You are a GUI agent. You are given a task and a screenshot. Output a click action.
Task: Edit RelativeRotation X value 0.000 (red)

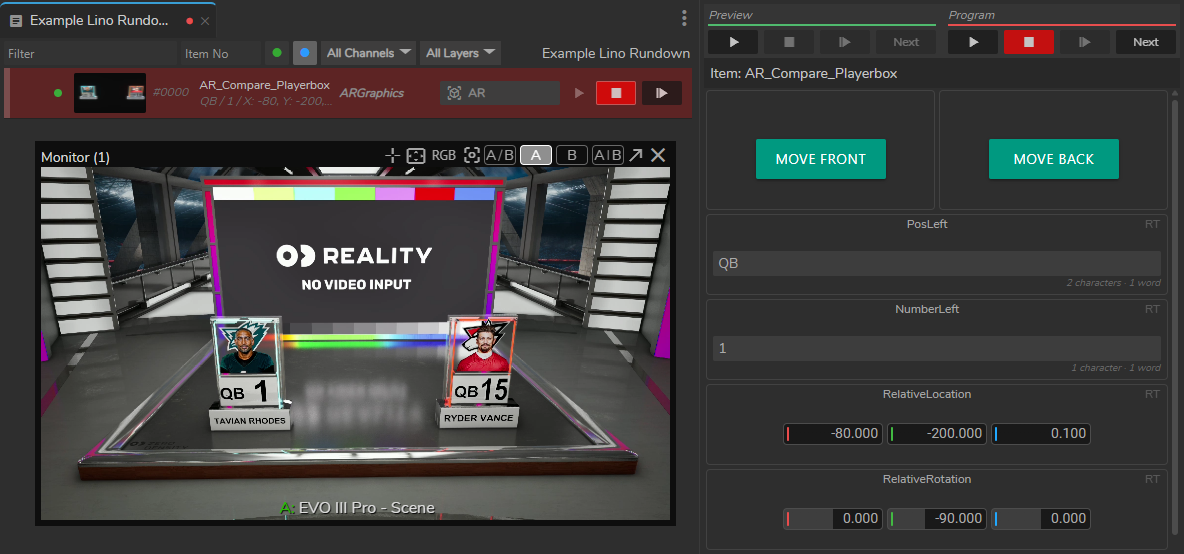[833, 519]
